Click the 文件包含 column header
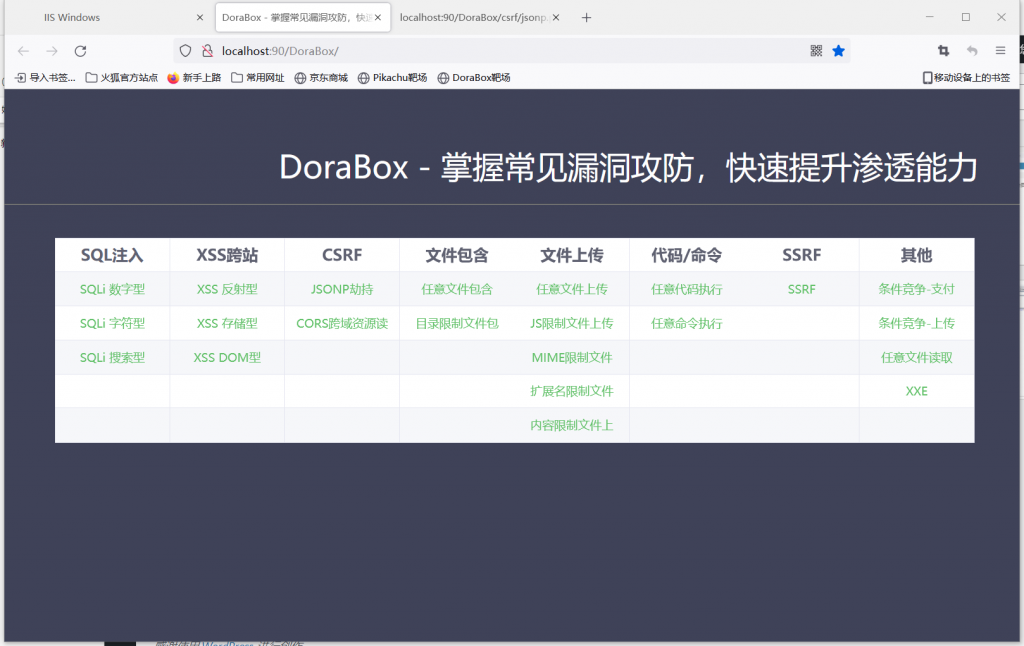 (457, 255)
